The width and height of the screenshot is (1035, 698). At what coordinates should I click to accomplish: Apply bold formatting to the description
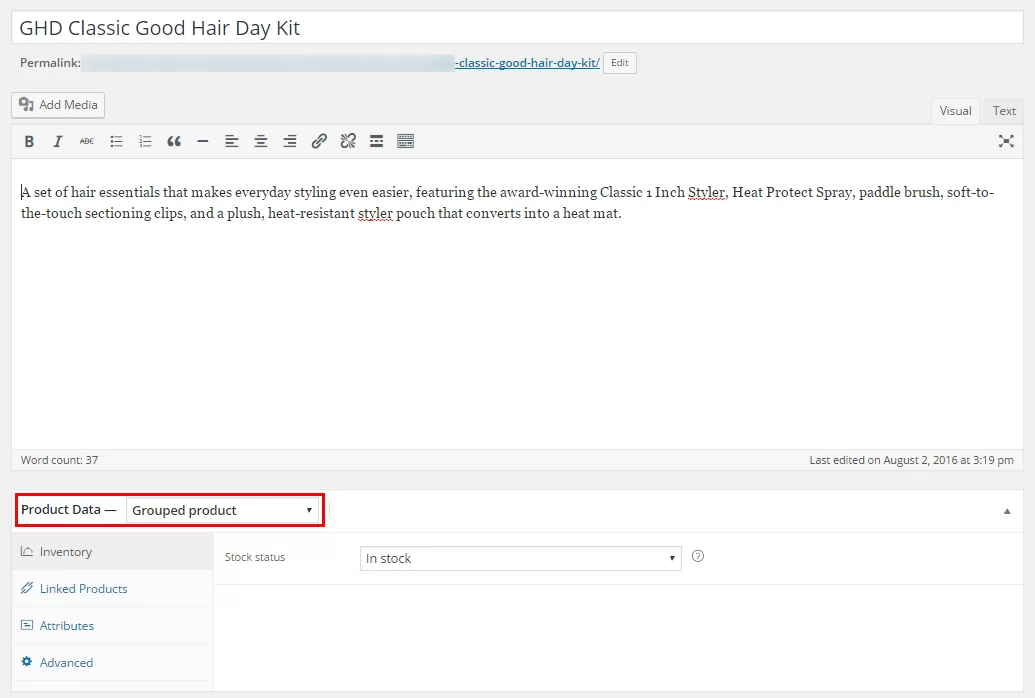29,141
